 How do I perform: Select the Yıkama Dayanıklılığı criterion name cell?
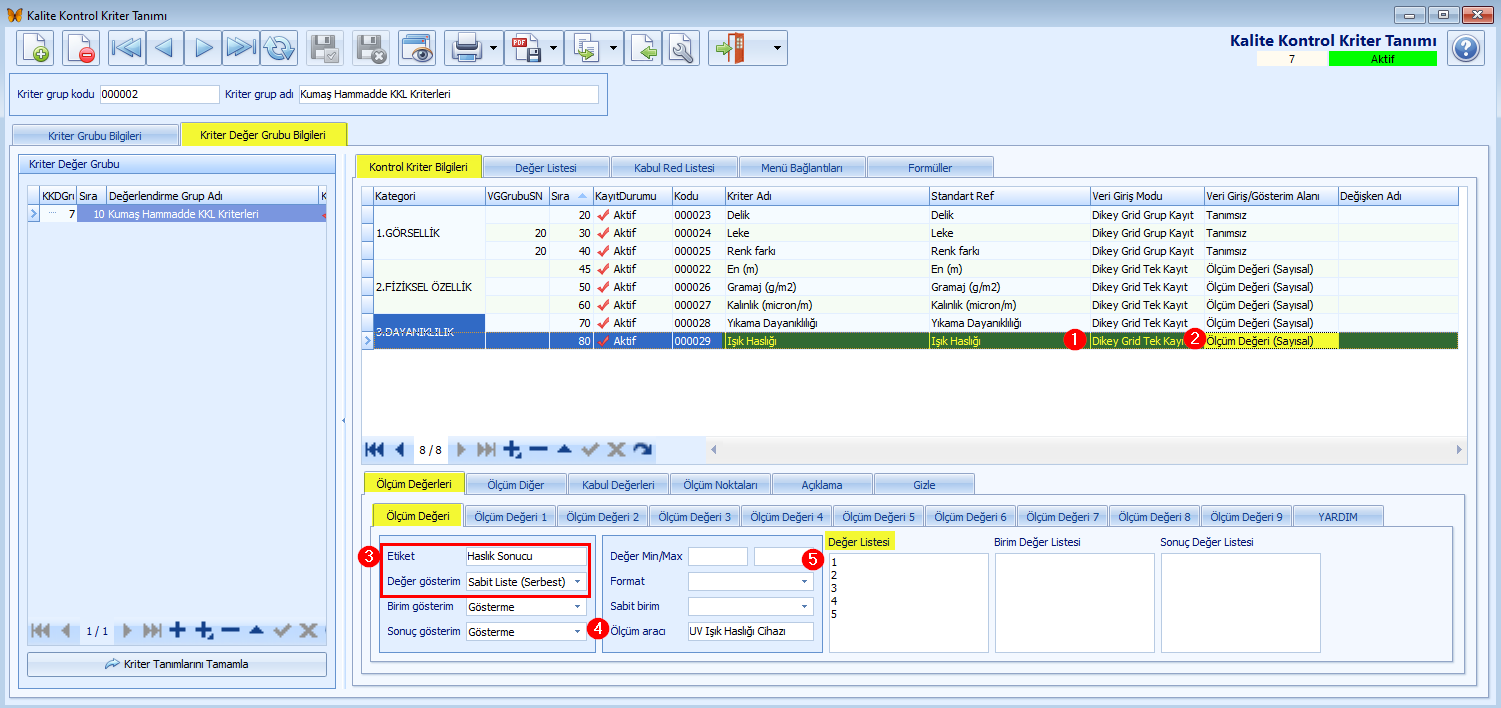point(826,323)
